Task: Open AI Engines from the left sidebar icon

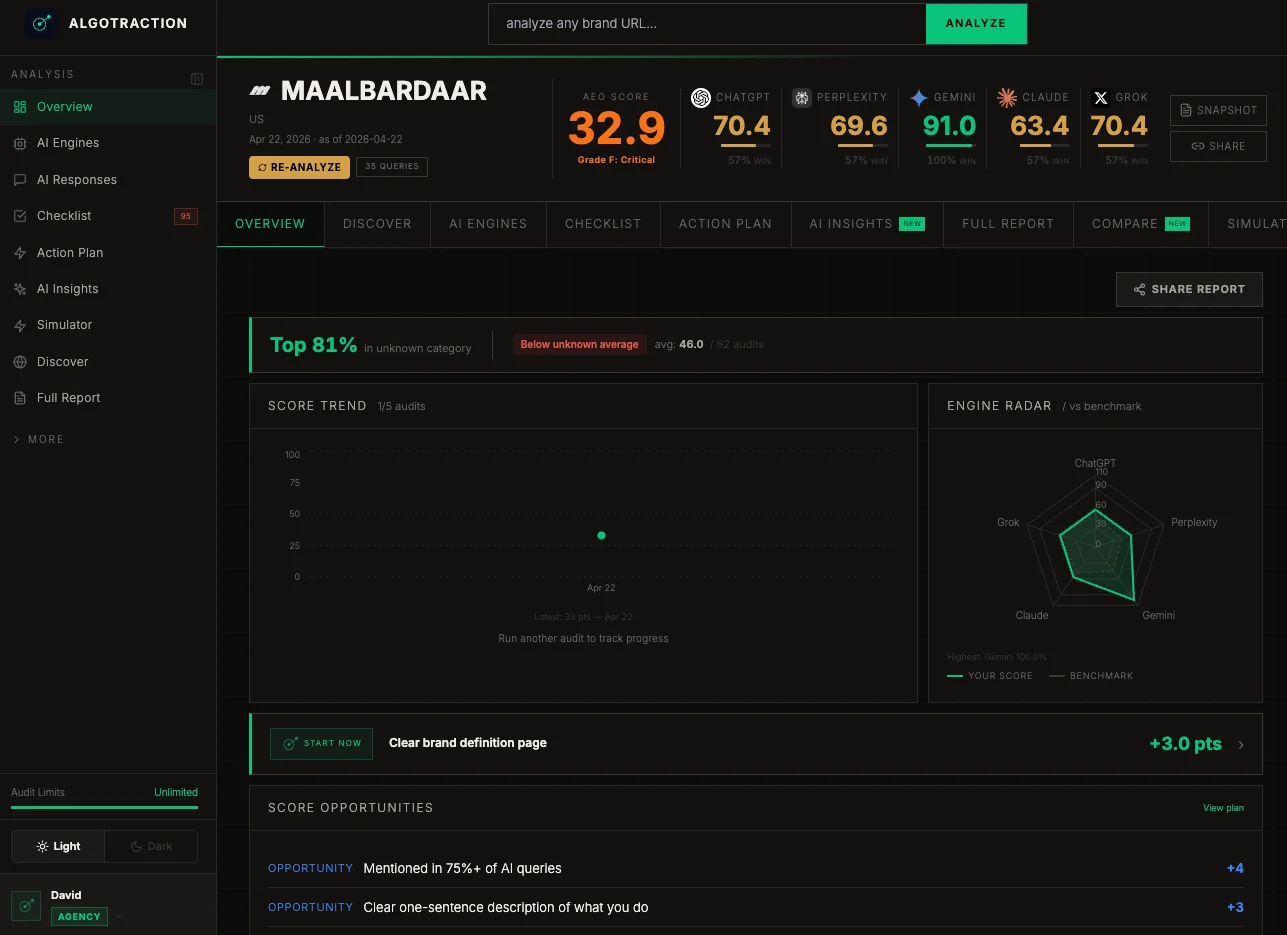Action: 20,143
